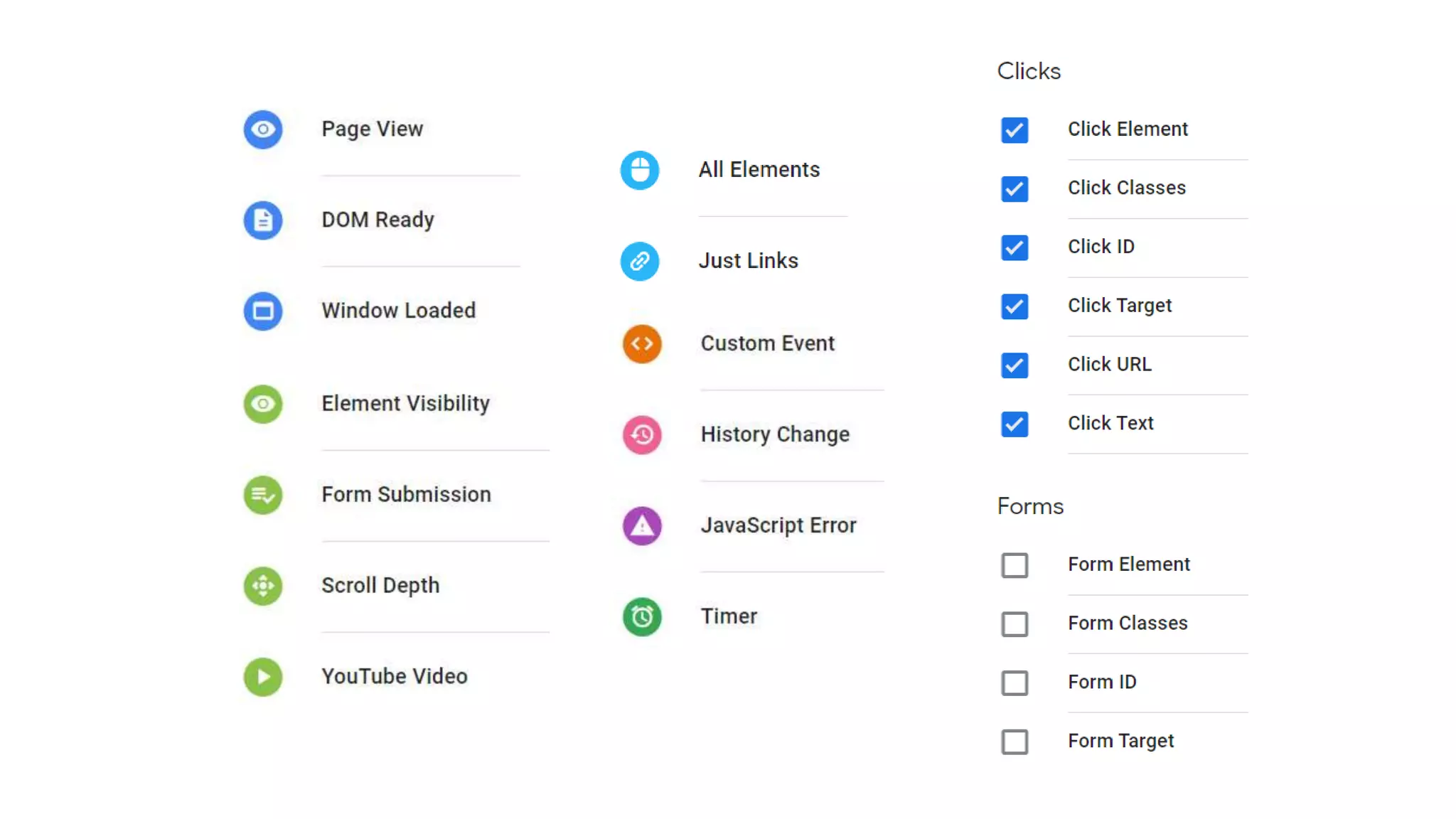The width and height of the screenshot is (1456, 819).
Task: Enable the Form Element checkbox
Action: click(1015, 565)
